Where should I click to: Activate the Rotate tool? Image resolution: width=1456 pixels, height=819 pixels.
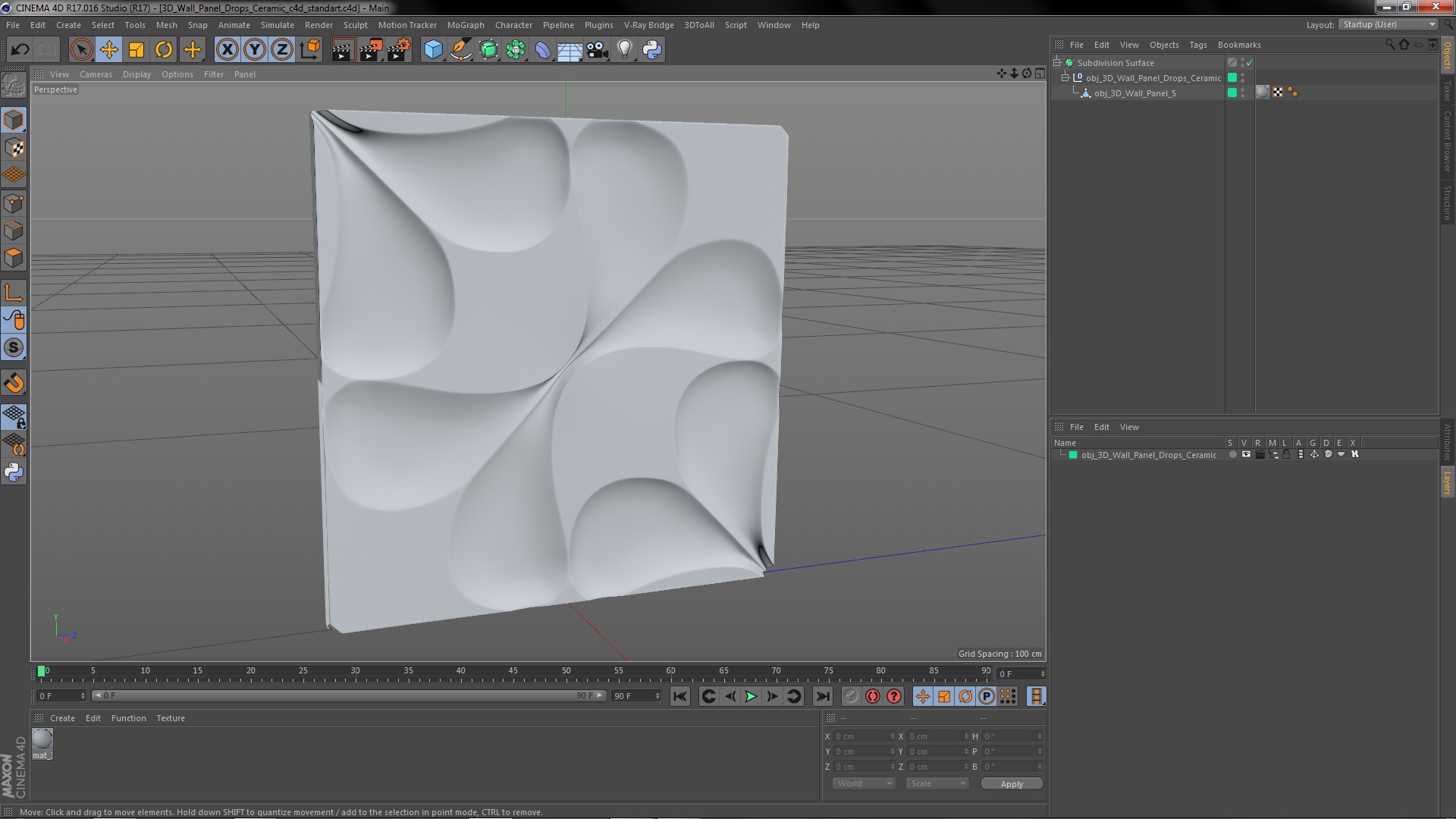(x=164, y=50)
